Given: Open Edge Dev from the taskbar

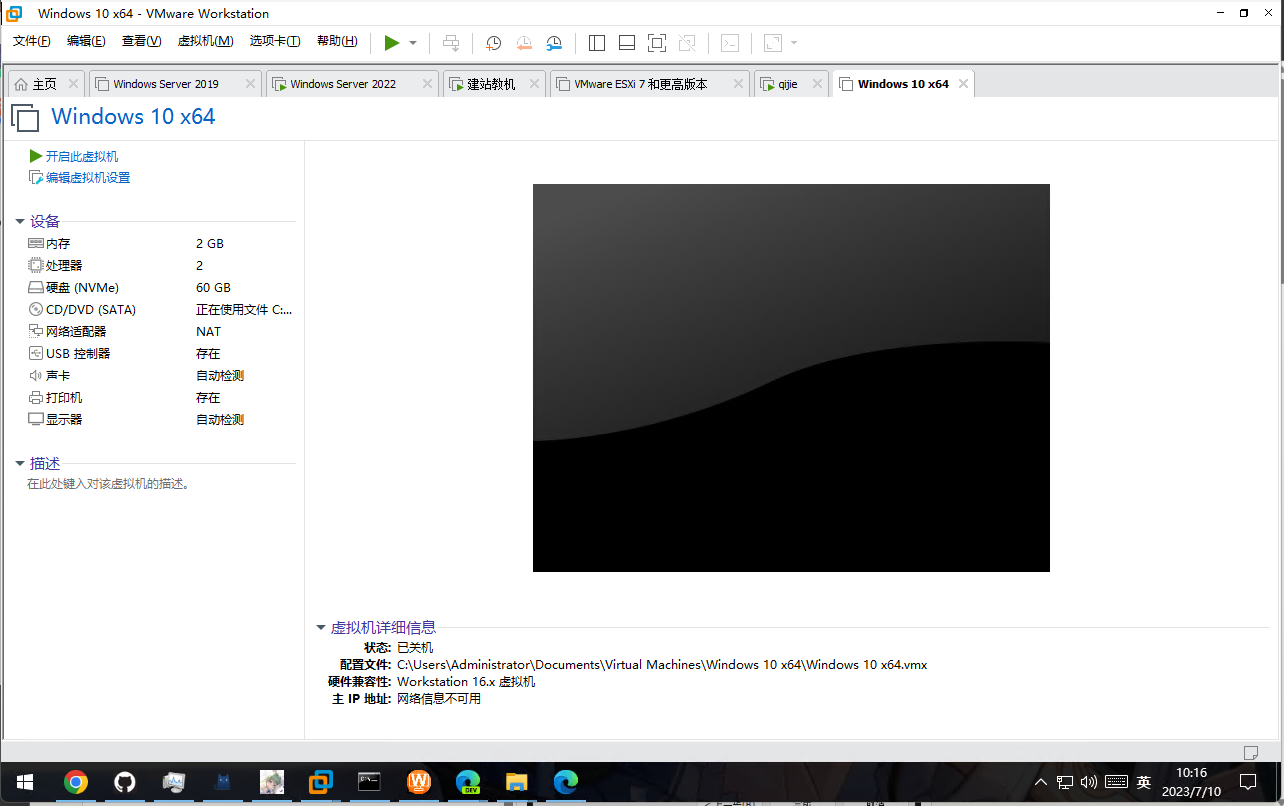Looking at the screenshot, I should pyautogui.click(x=467, y=782).
